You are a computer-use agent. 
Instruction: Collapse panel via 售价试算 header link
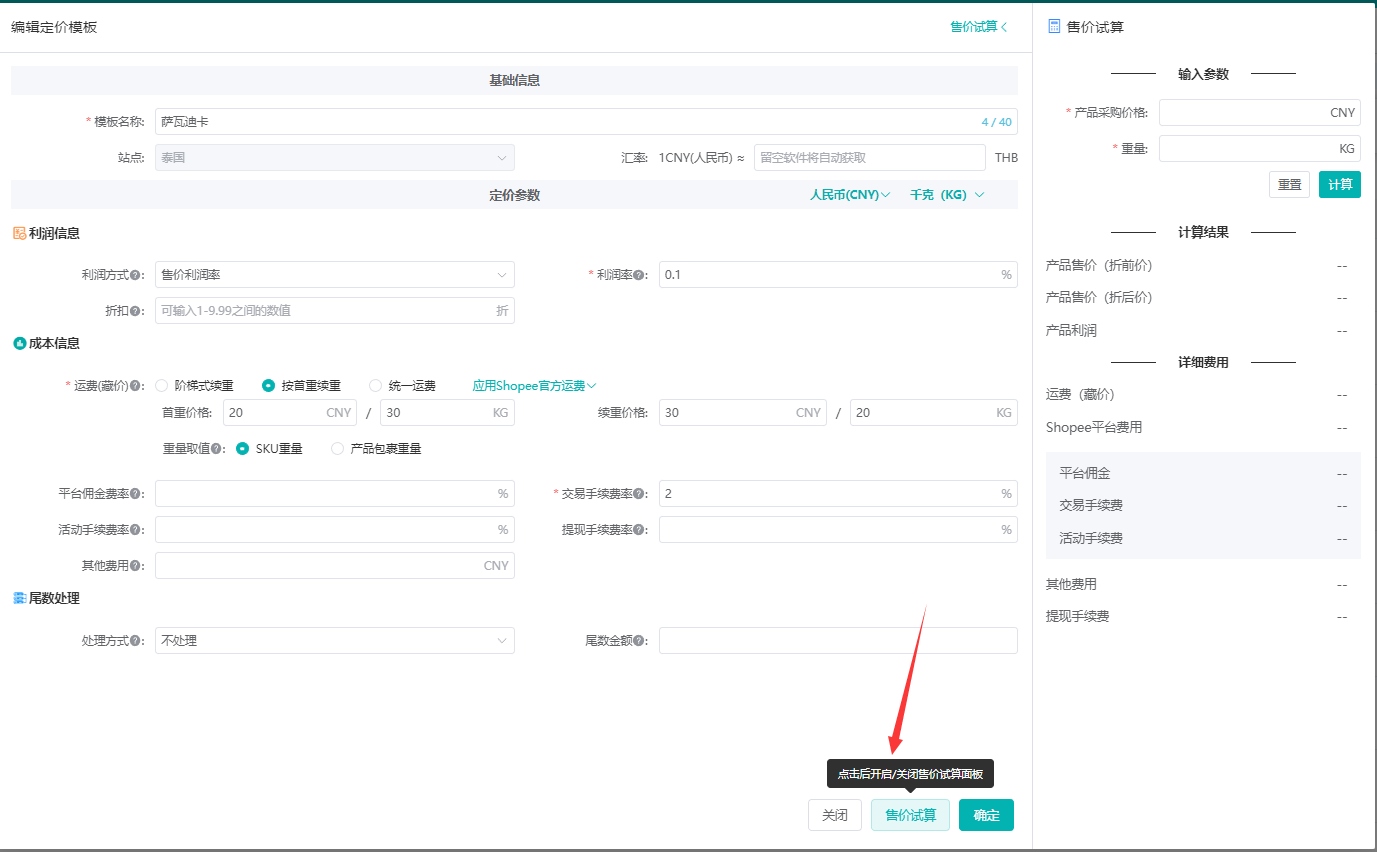[978, 27]
